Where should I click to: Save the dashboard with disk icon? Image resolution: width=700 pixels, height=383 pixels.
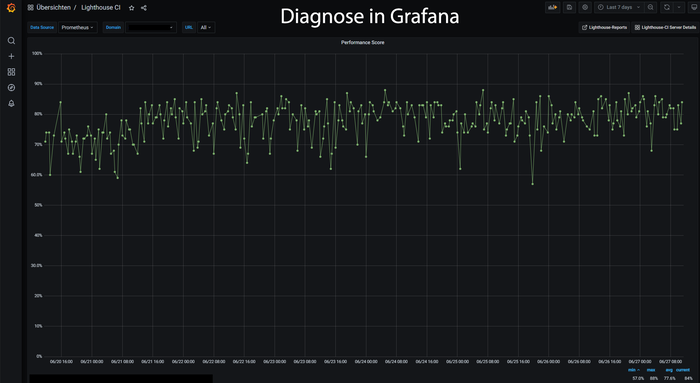(x=569, y=7)
